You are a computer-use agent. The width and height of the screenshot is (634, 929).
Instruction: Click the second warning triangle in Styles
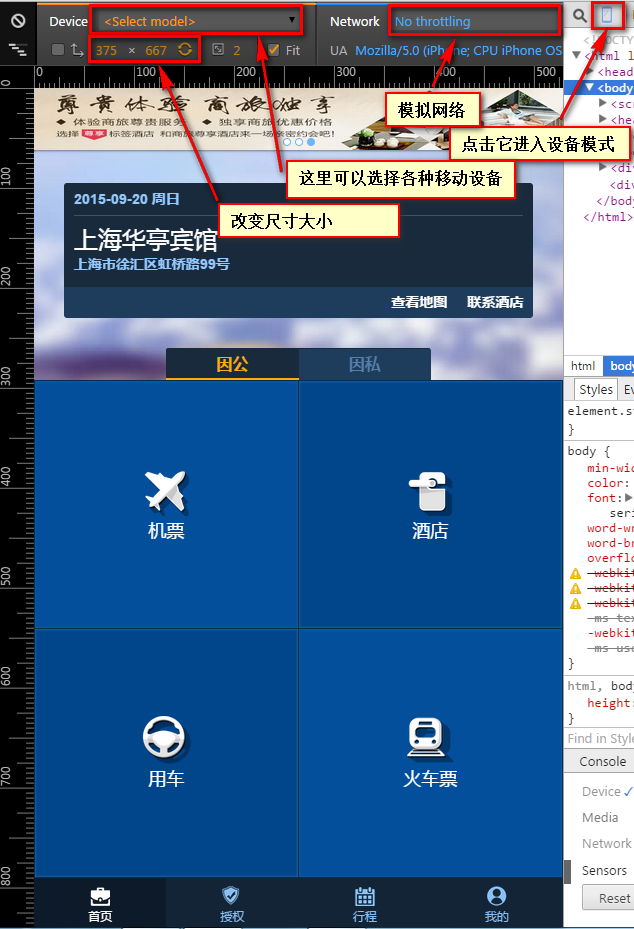(x=575, y=588)
